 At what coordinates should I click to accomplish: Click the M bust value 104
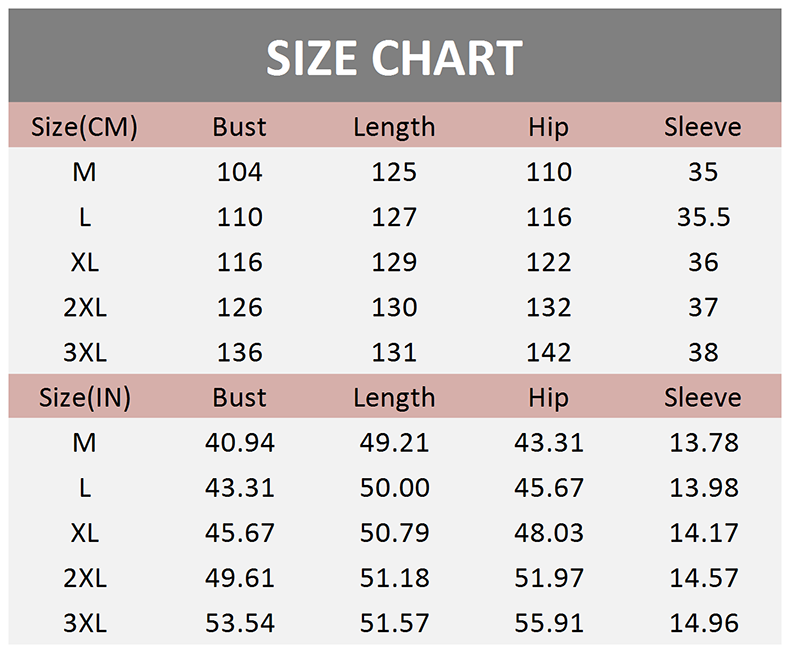point(239,172)
